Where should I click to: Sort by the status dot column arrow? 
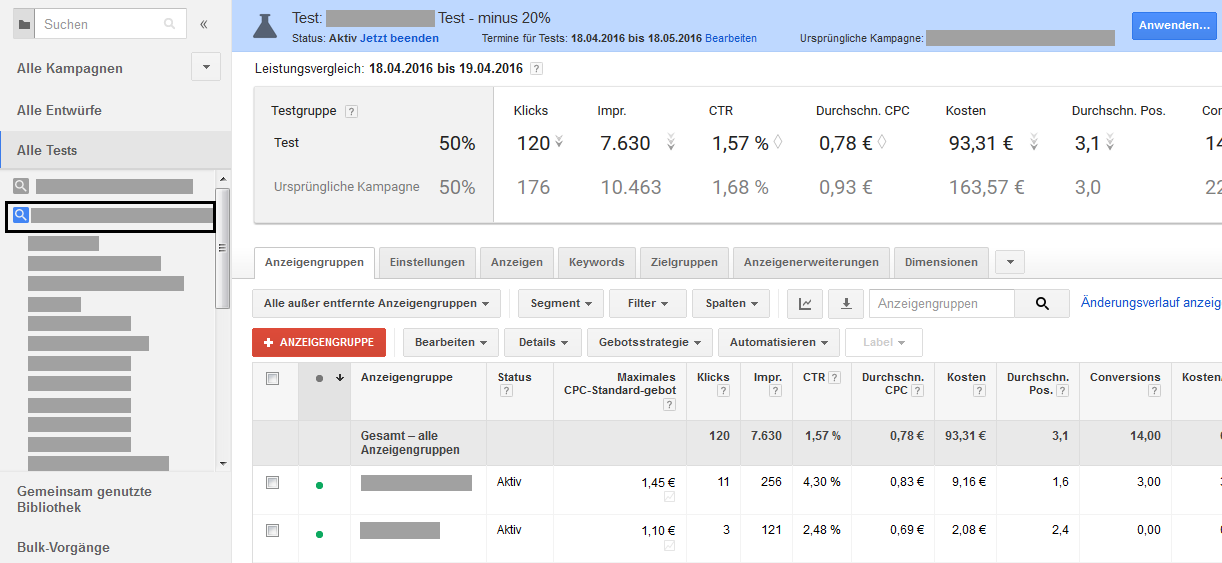pos(340,378)
